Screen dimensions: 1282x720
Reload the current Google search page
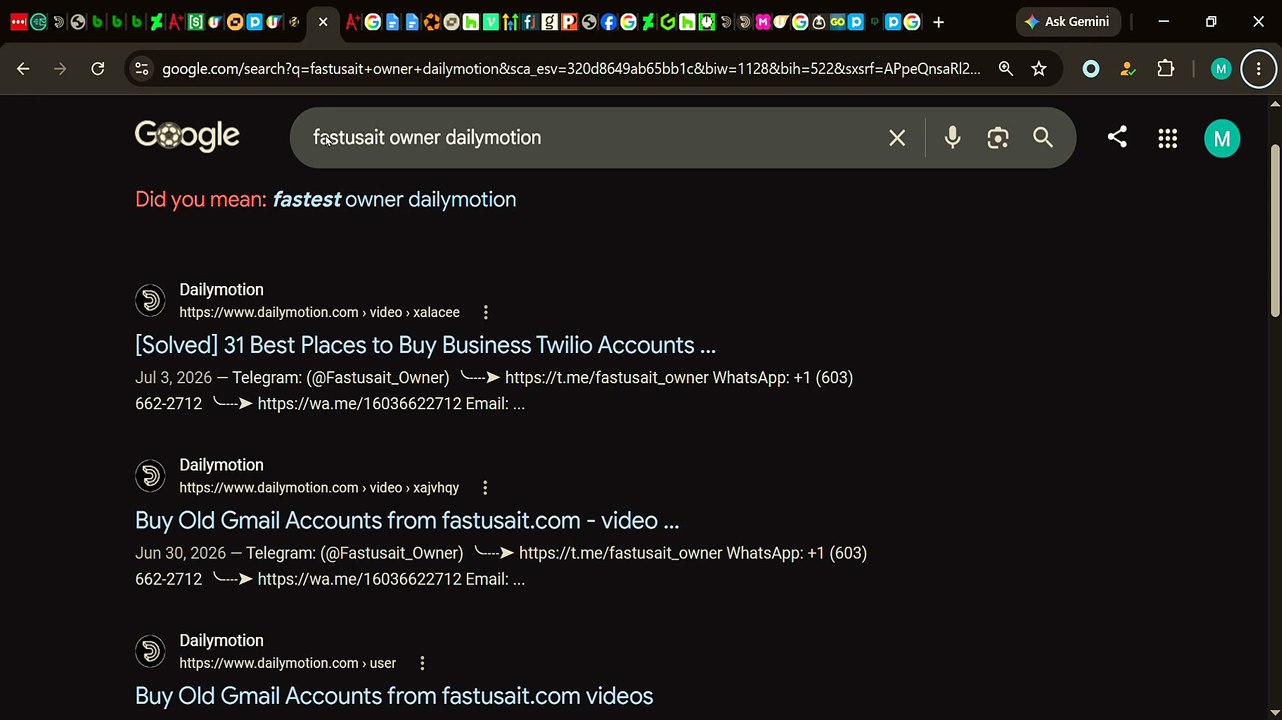pyautogui.click(x=97, y=68)
